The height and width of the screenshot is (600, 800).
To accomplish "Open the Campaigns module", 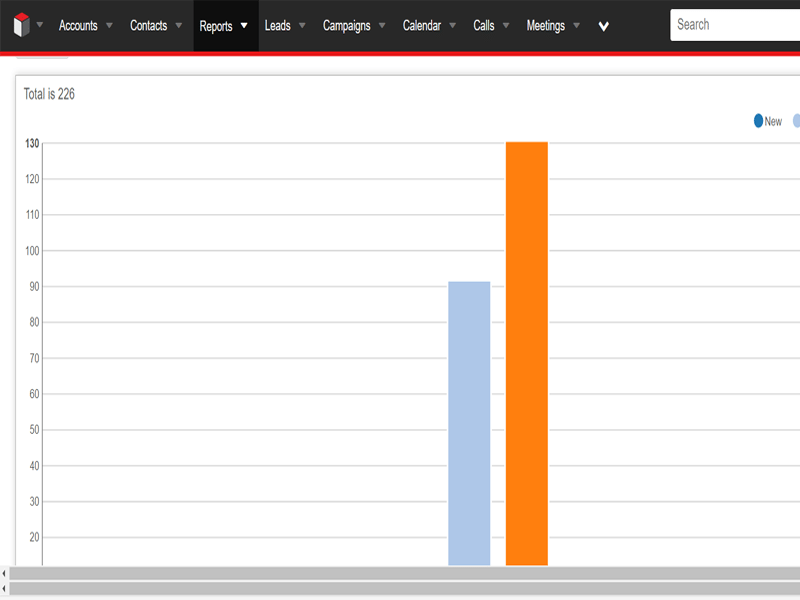I will point(346,26).
